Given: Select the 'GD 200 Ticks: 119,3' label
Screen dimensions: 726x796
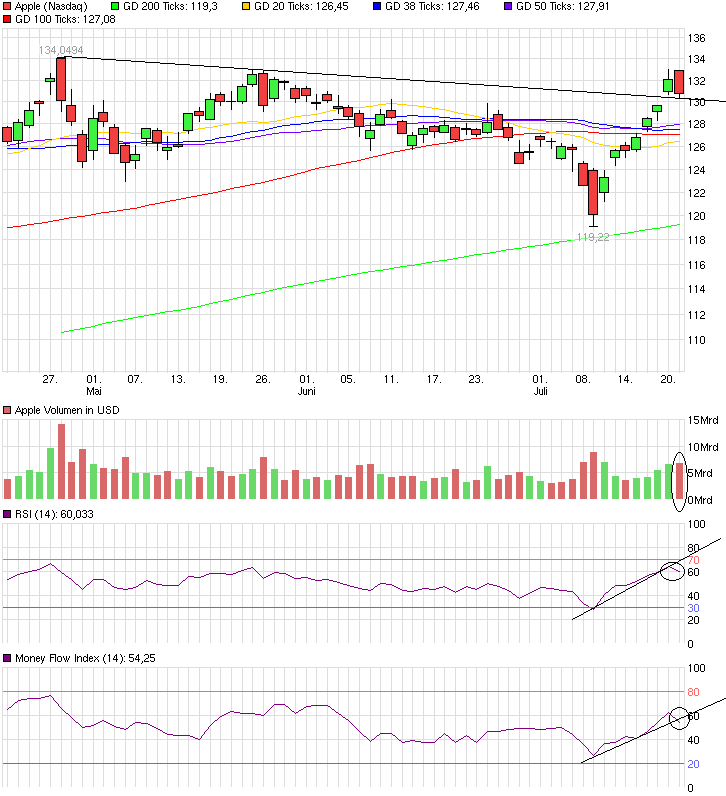Looking at the screenshot, I should (171, 7).
